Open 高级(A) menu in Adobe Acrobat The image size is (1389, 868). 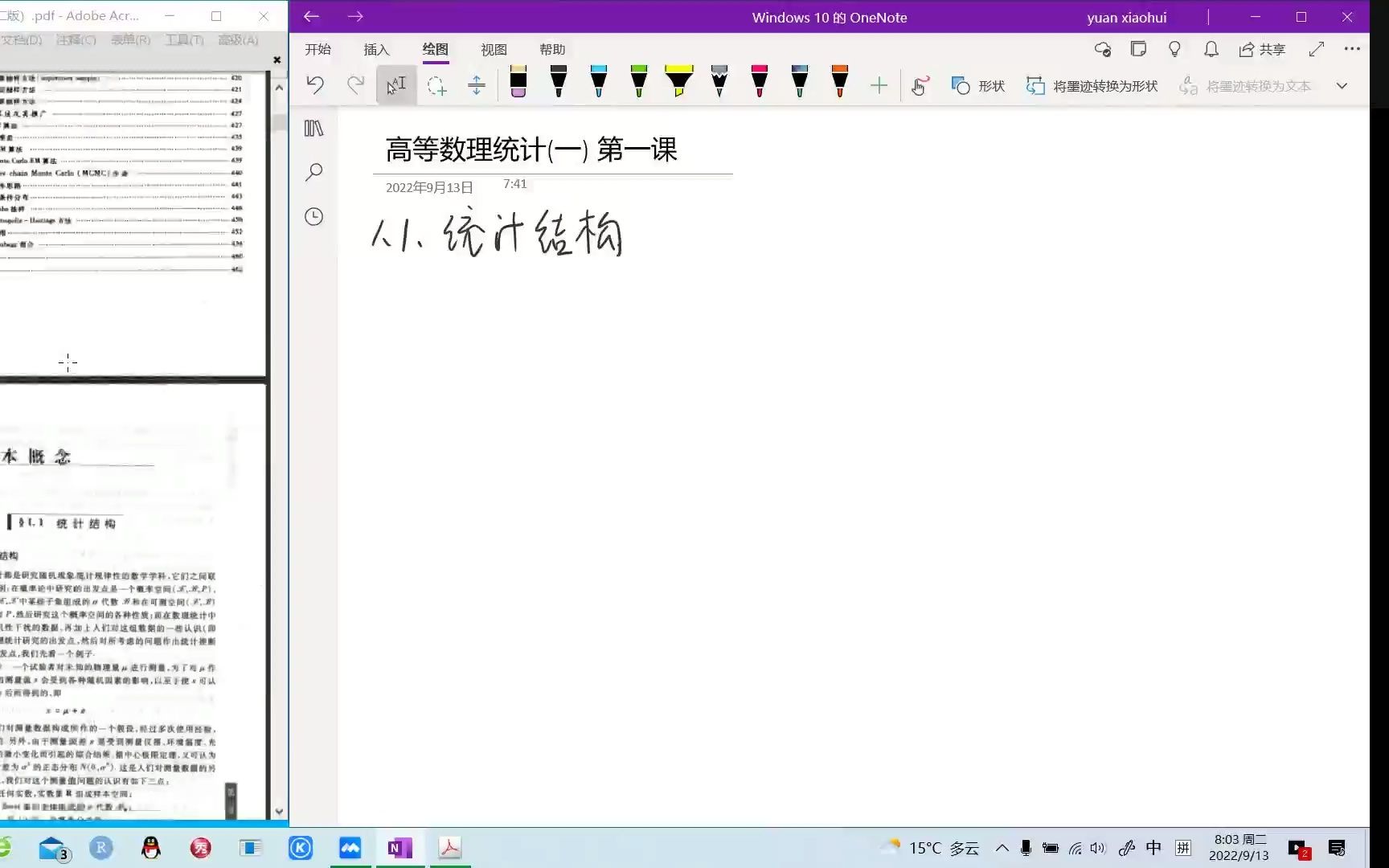click(x=239, y=39)
